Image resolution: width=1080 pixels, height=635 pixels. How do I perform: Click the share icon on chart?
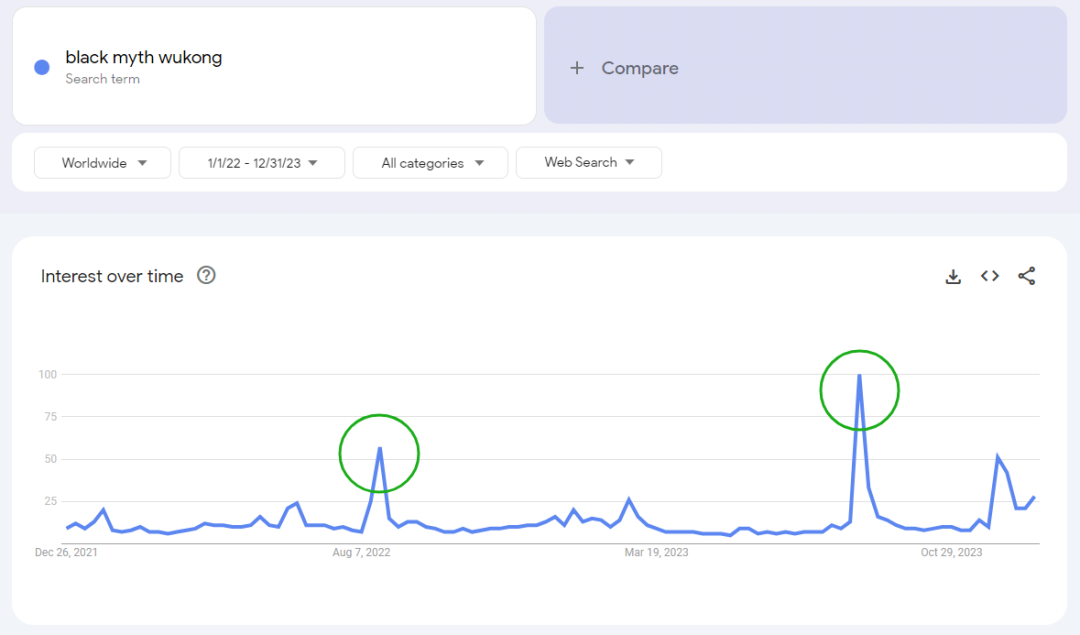tap(1026, 277)
